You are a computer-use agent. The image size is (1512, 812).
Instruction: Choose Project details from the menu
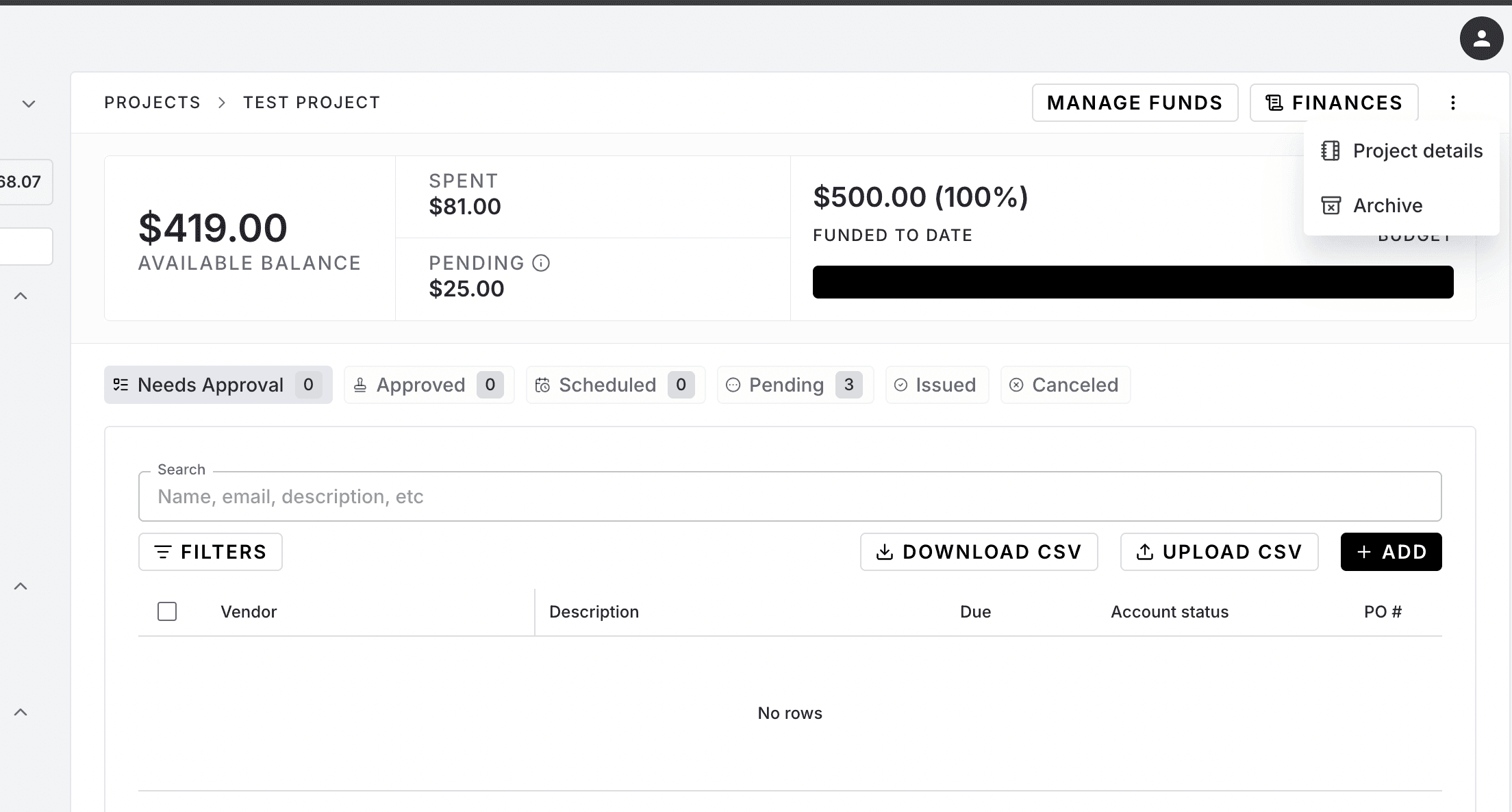1402,151
